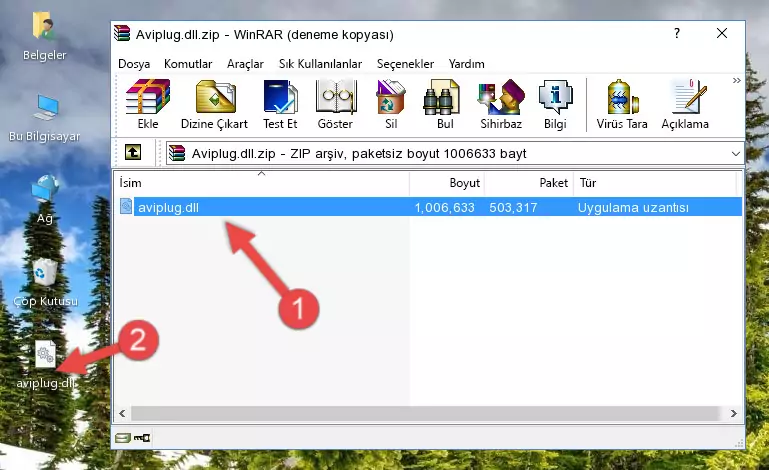Sort by the Boyut column header
Viewport: 769px width, 470px height.
[x=447, y=183]
